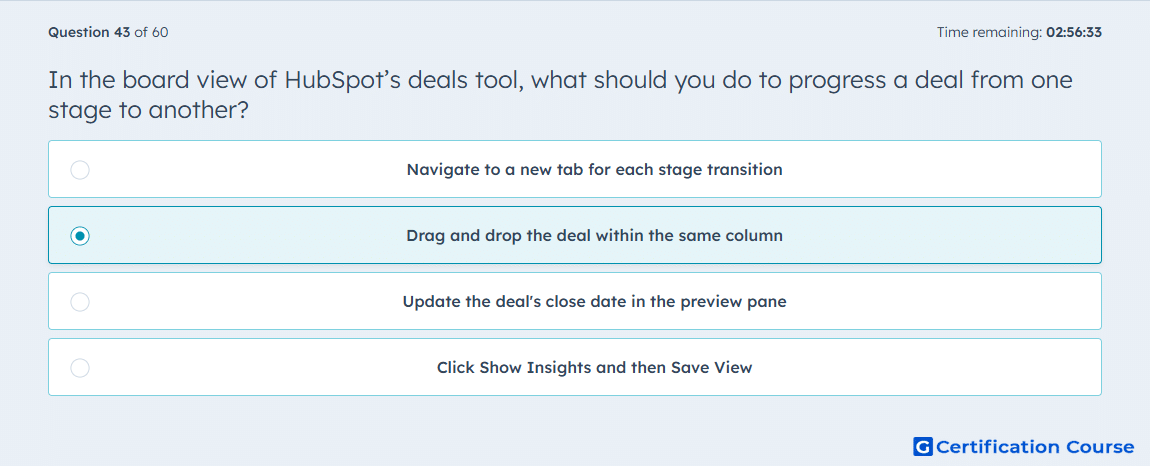Click the selected radio button beside Drag and drop
1150x466 pixels.
coord(80,236)
